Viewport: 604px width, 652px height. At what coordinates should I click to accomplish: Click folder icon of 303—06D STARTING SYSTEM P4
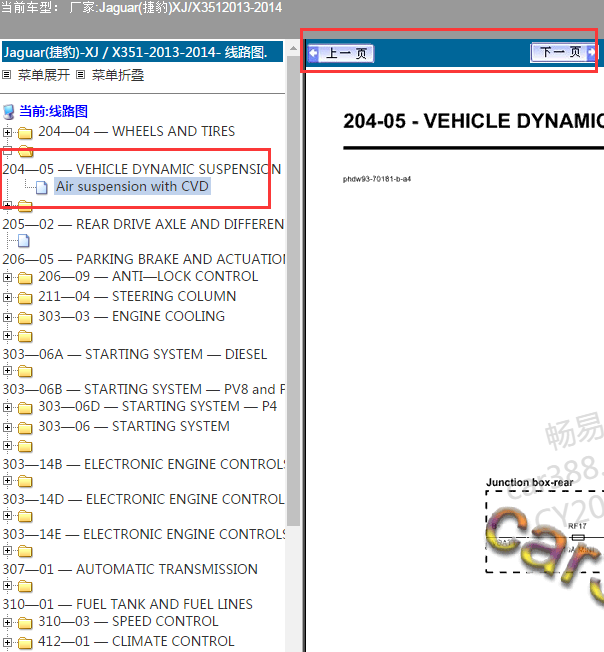click(25, 408)
